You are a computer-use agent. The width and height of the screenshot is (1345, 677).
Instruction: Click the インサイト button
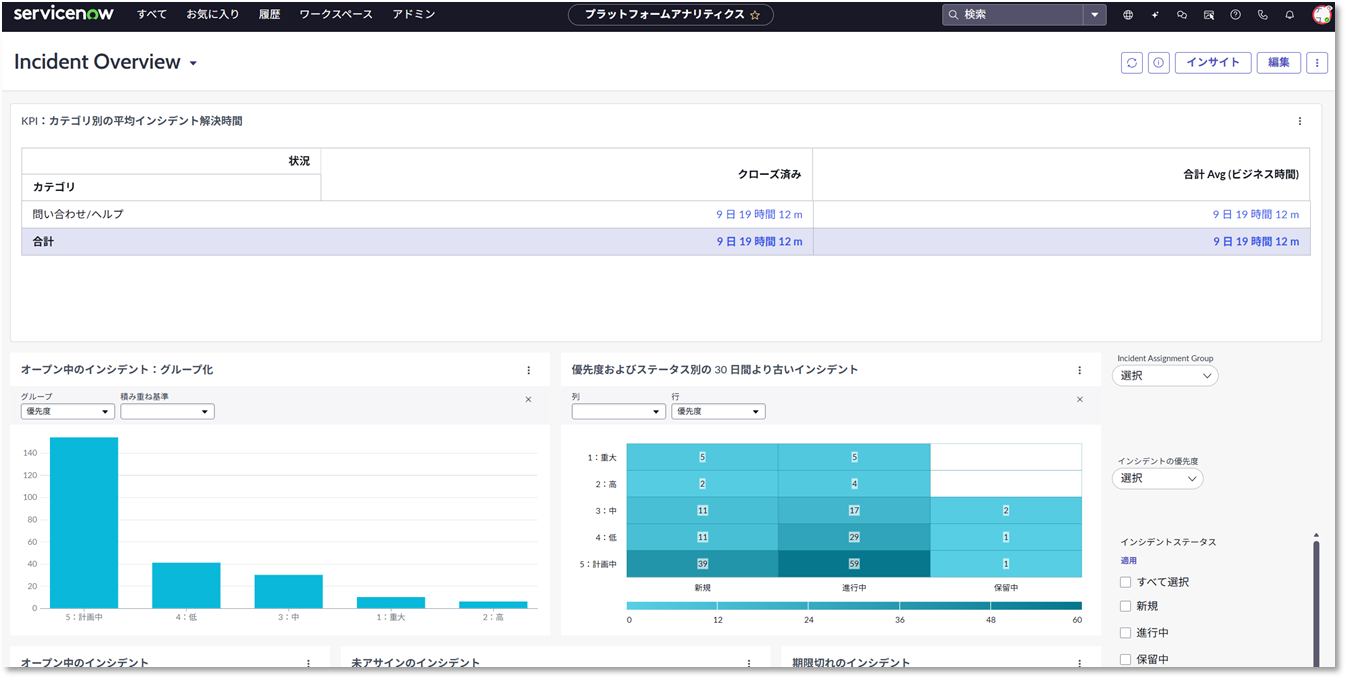click(1212, 62)
